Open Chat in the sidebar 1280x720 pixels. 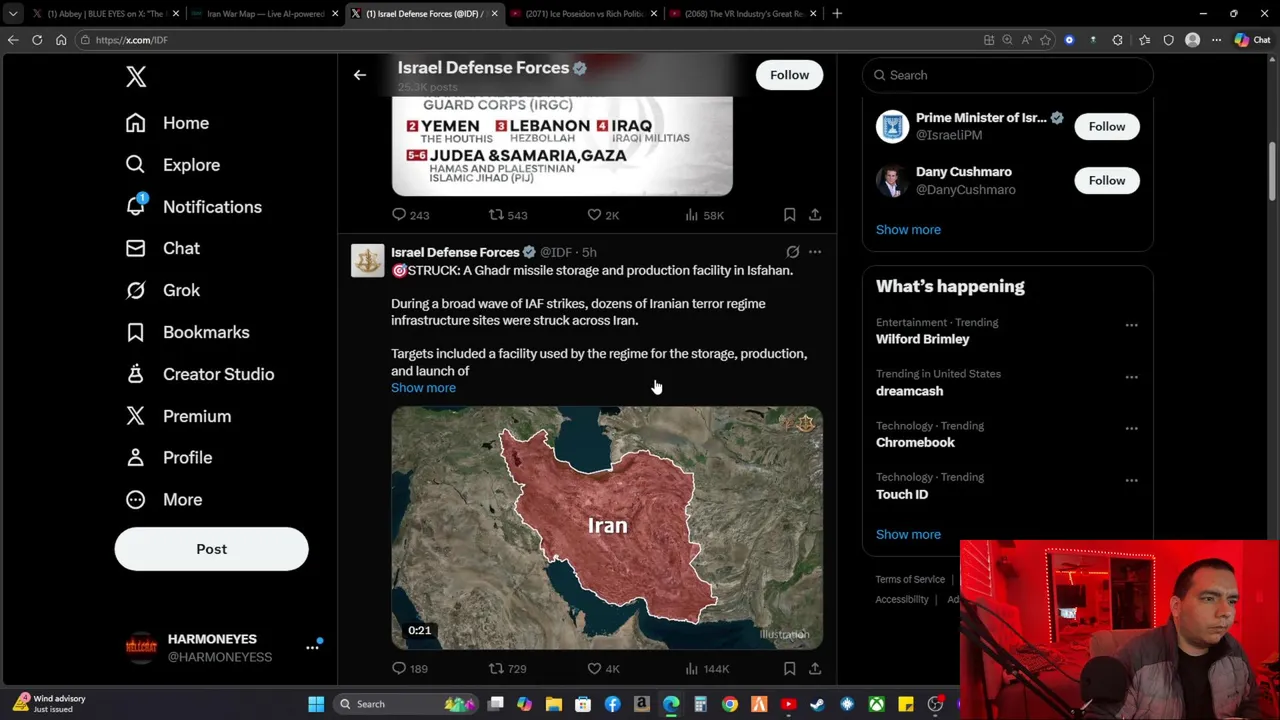point(162,248)
